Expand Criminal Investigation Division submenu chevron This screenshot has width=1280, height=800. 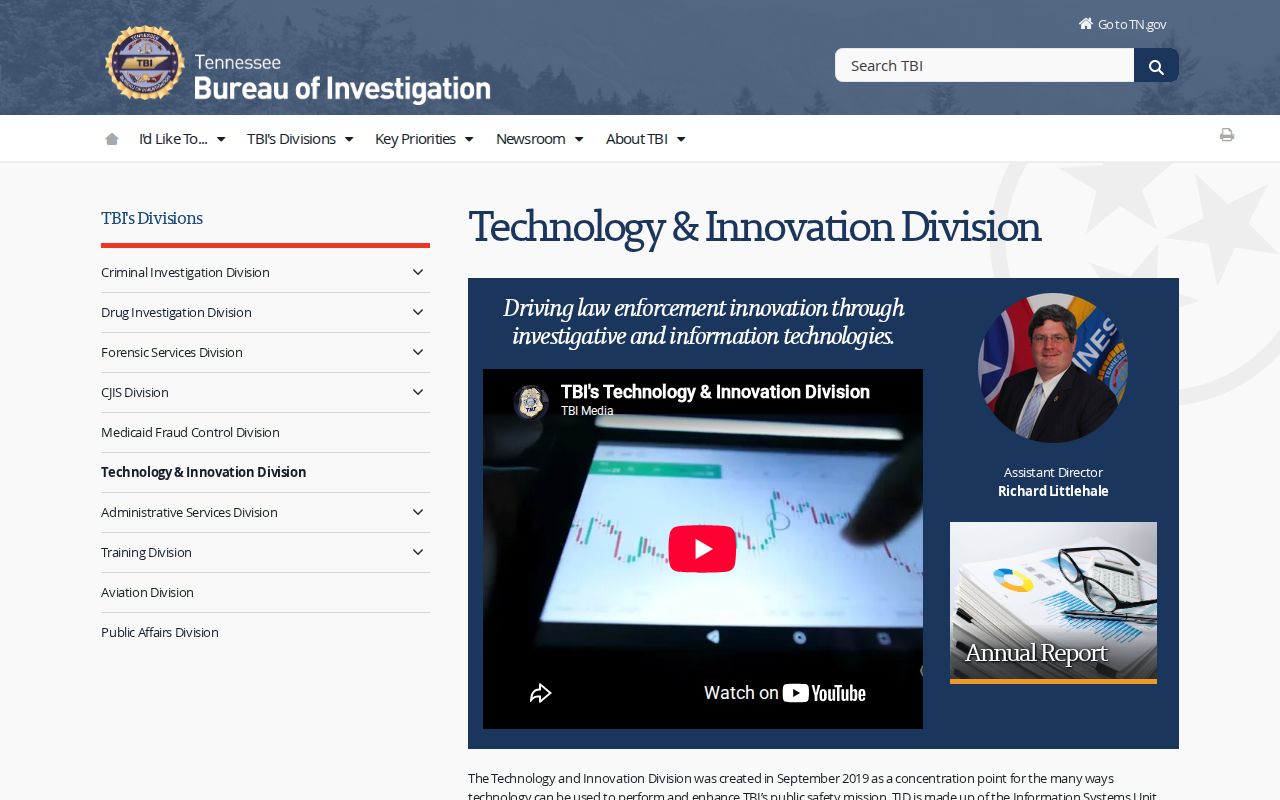[x=418, y=272]
